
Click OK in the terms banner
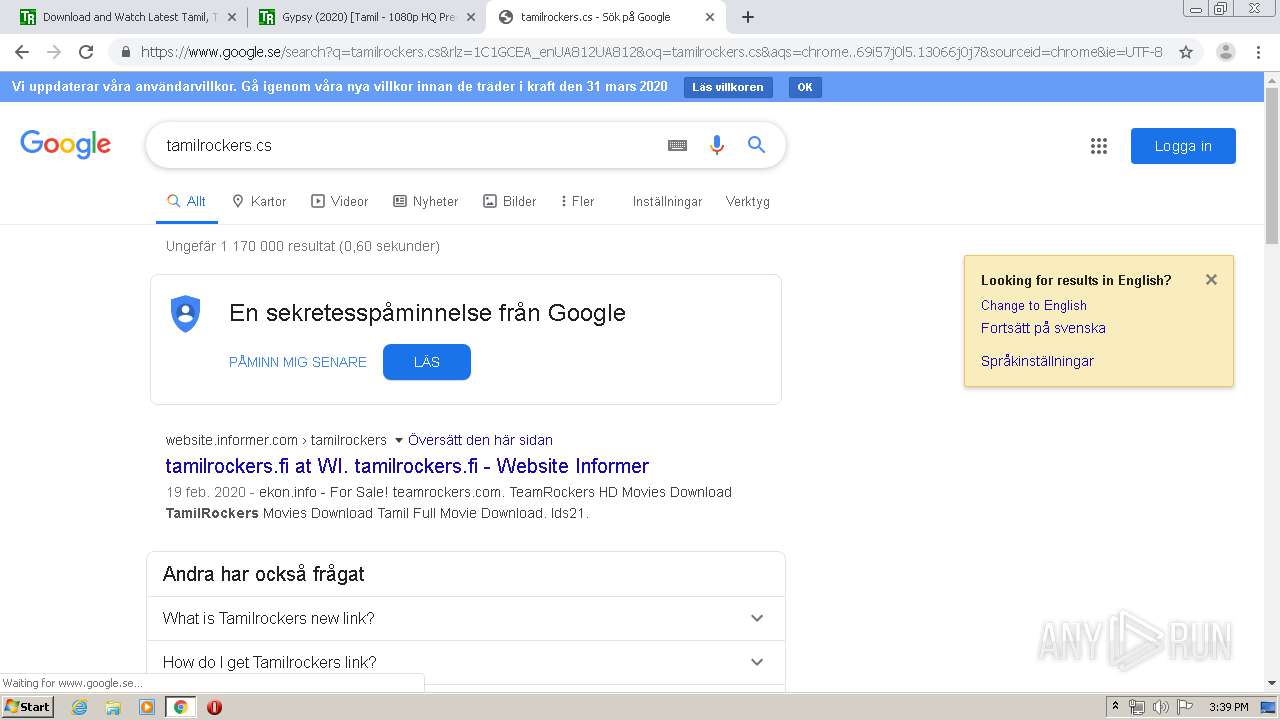(805, 87)
